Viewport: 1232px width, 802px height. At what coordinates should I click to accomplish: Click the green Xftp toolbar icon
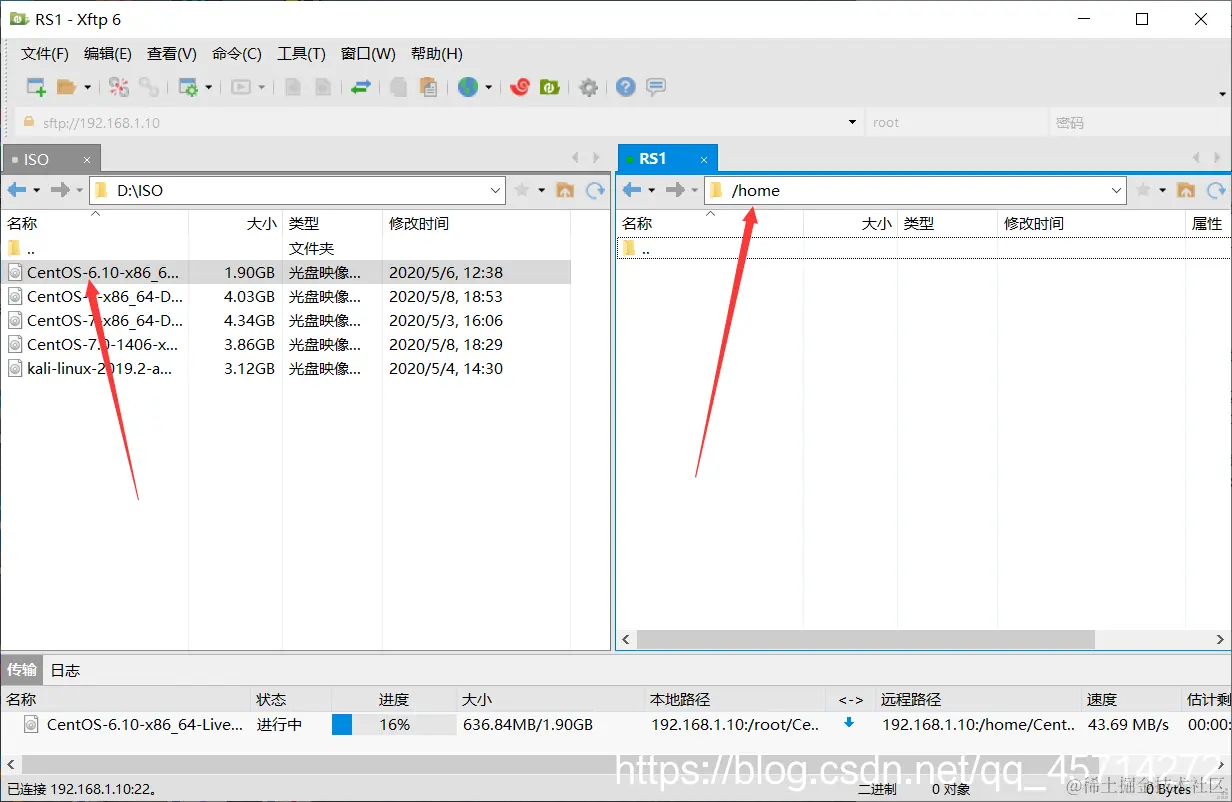point(549,87)
